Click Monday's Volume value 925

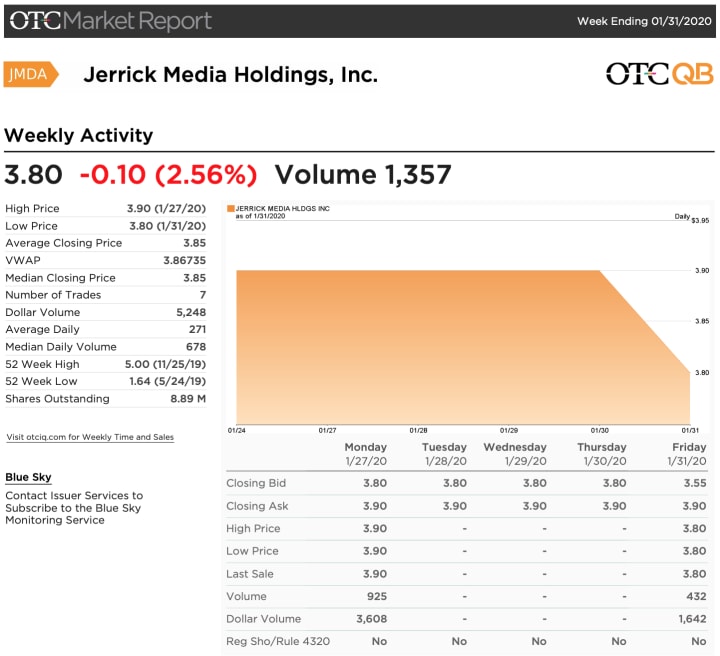377,596
